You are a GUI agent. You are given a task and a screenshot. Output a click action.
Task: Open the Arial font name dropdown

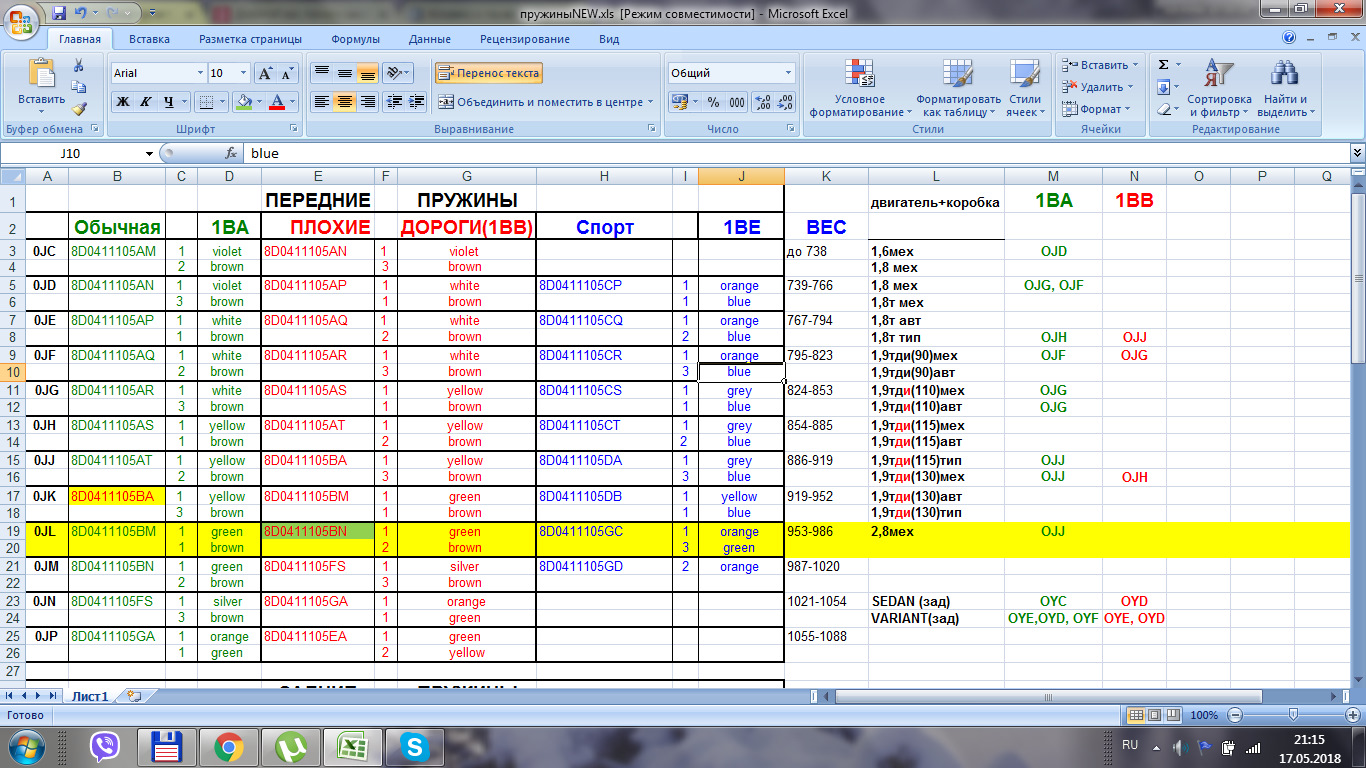(x=198, y=73)
